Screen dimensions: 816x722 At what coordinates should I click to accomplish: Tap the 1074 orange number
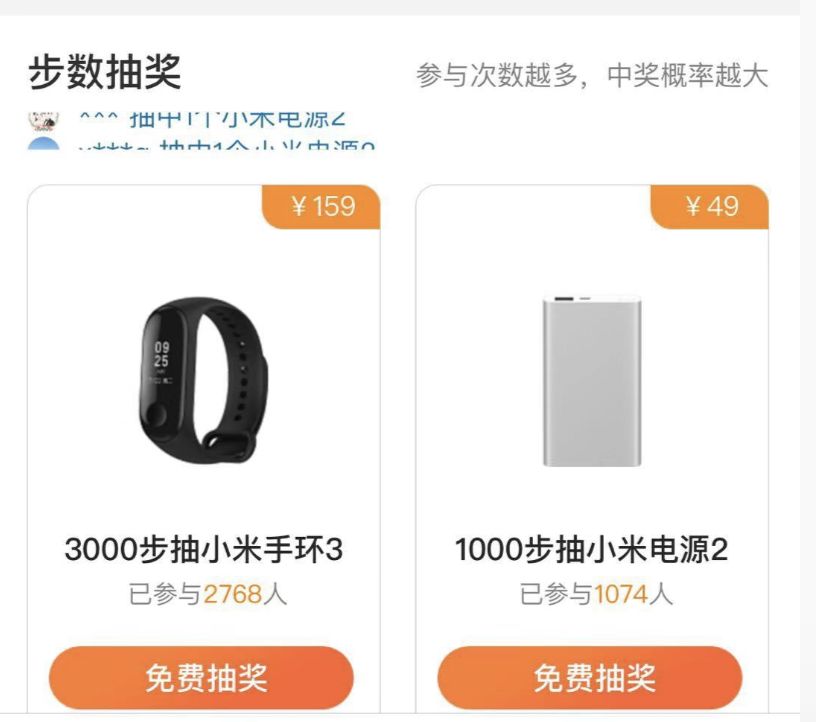(621, 594)
